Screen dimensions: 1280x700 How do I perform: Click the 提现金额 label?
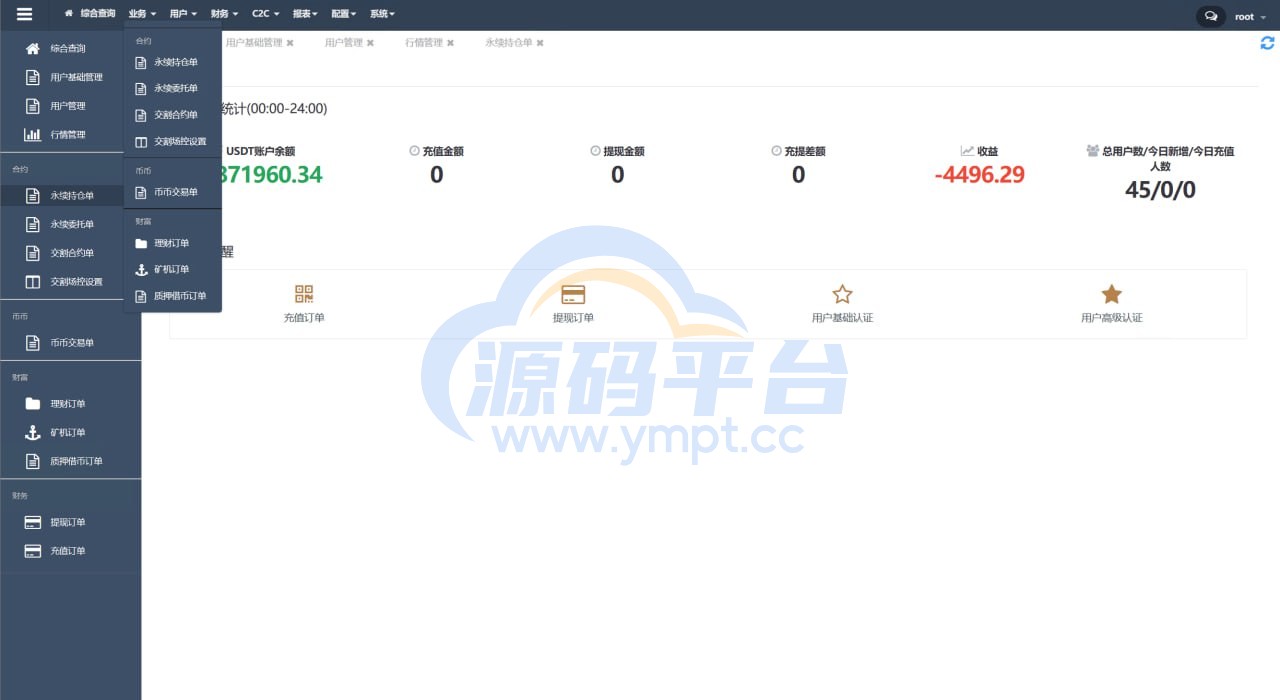coord(617,151)
